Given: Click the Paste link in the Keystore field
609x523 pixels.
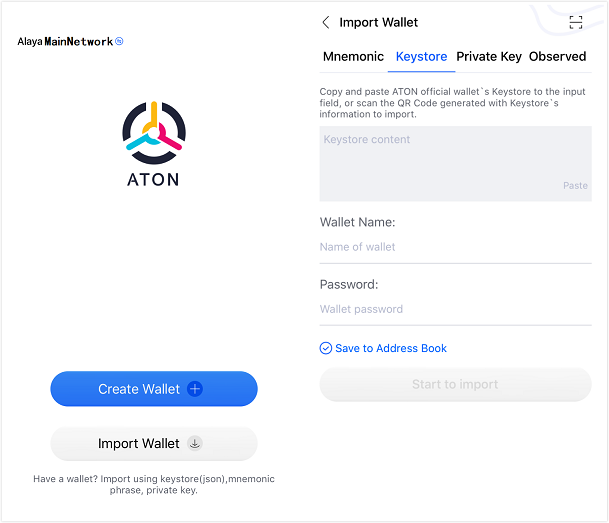Looking at the screenshot, I should coord(575,185).
